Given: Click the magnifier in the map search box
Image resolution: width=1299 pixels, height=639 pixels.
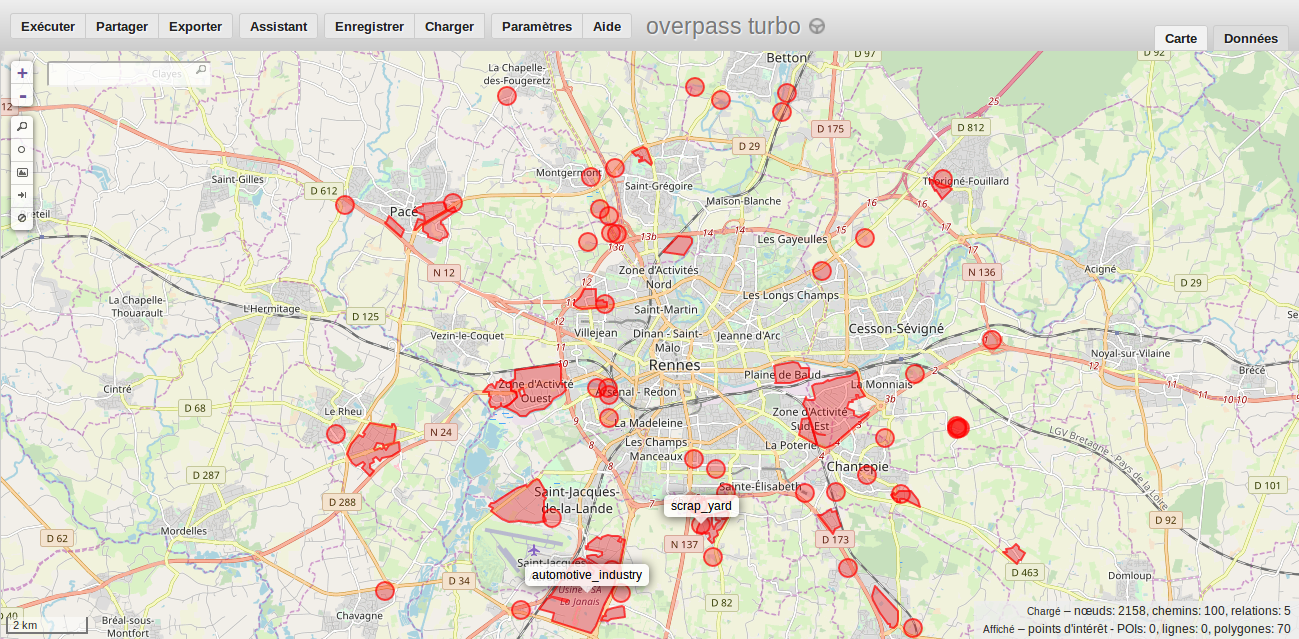Looking at the screenshot, I should click(x=200, y=71).
